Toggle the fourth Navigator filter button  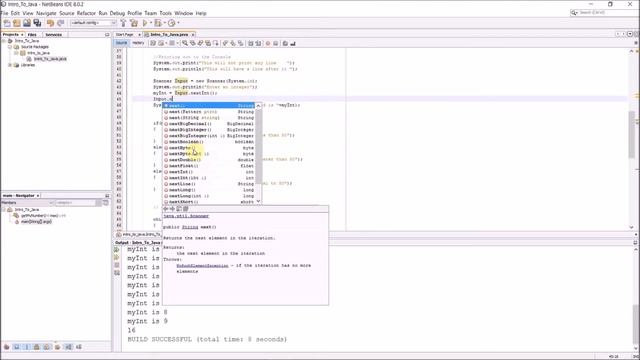37,347
